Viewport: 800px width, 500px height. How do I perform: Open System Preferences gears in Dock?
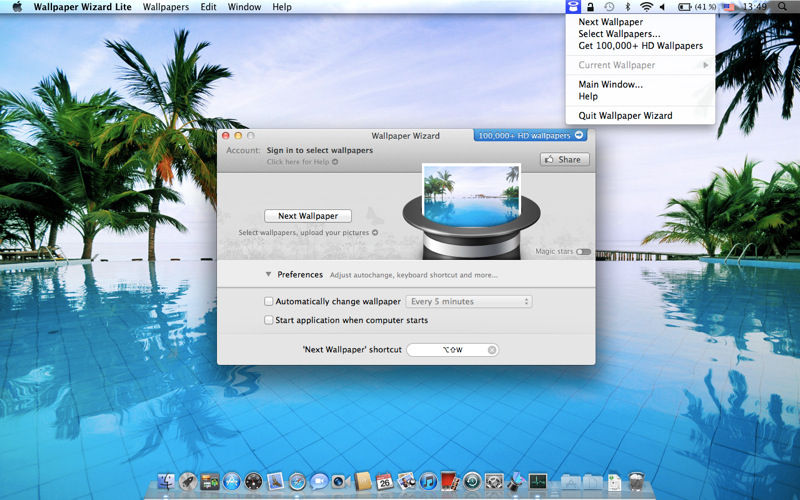494,481
